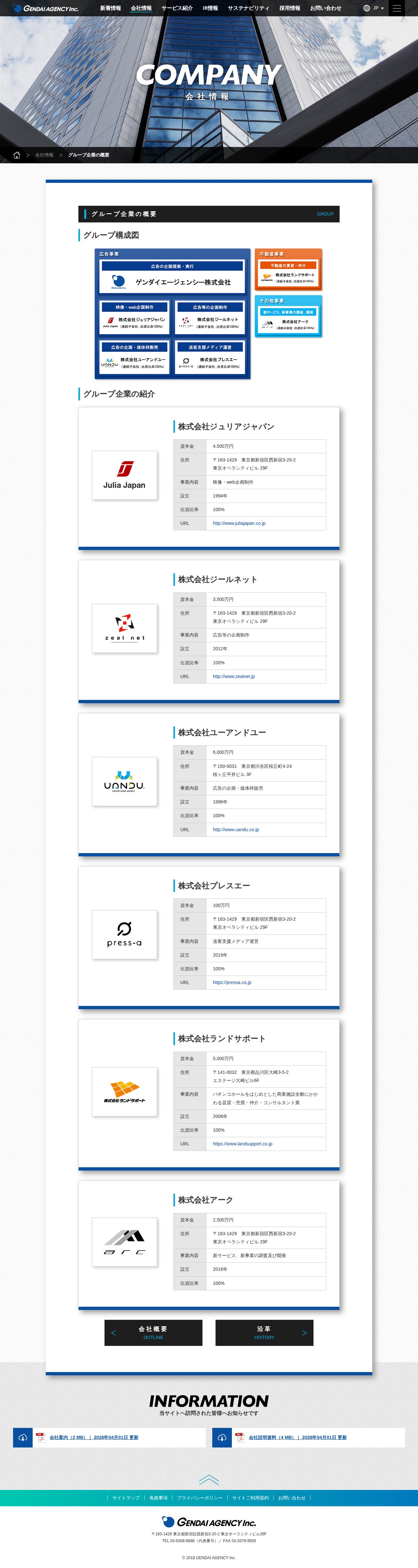Screen dimensions: 418x1568
Task: Open https://pressa.co.jp link
Action: click(232, 982)
